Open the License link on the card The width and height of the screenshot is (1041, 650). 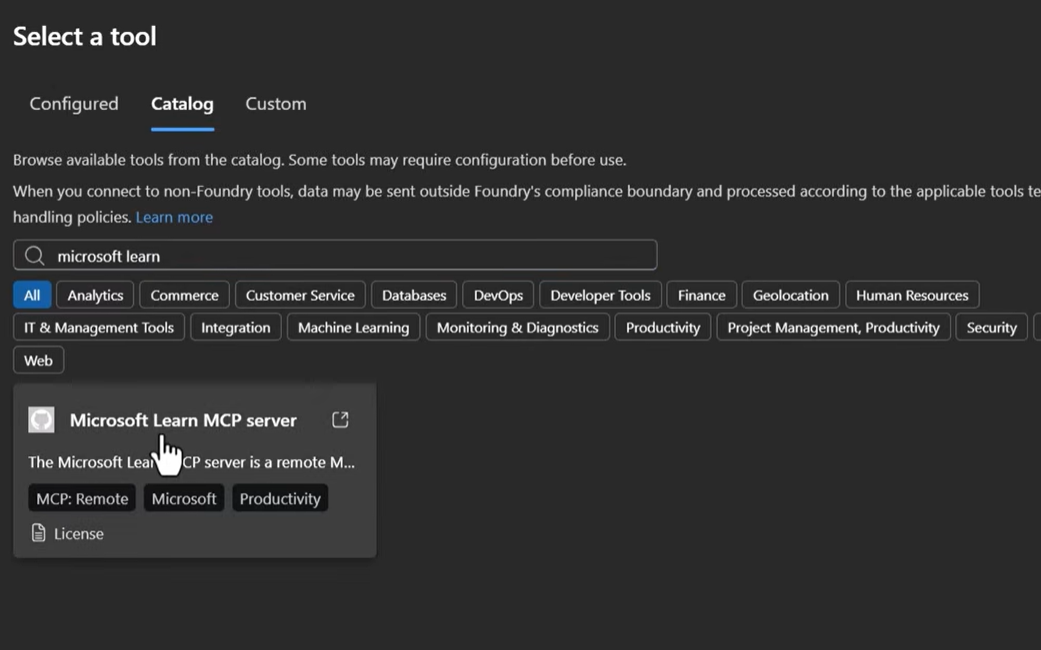pyautogui.click(x=78, y=534)
